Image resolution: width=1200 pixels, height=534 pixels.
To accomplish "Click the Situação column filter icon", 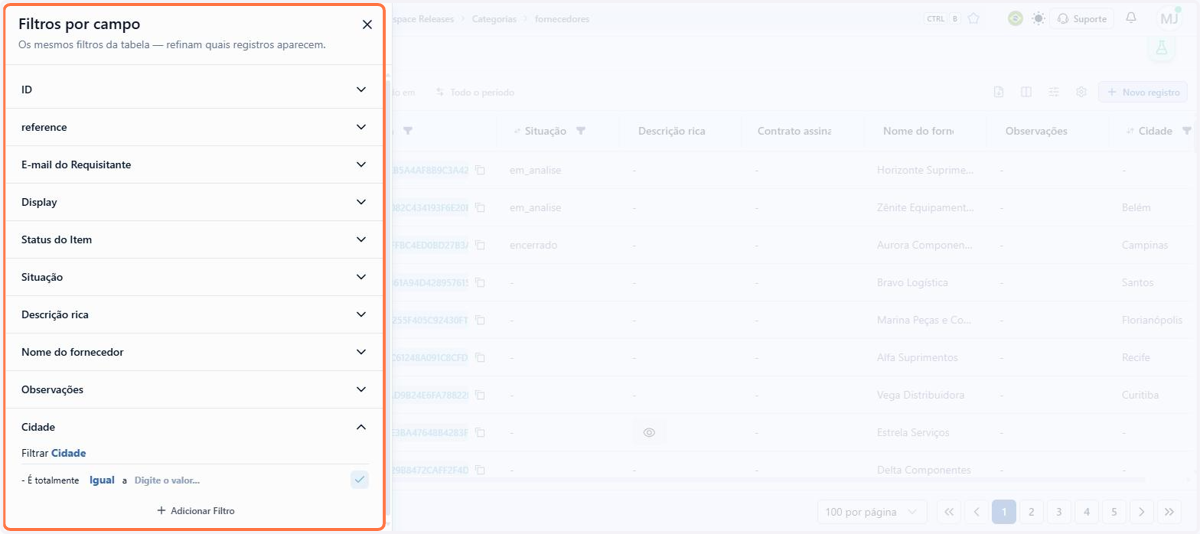I will (581, 131).
